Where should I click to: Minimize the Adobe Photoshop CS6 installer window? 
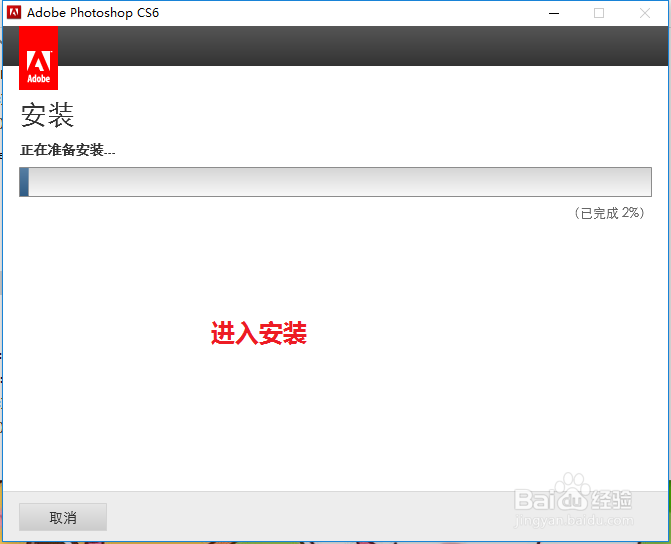point(554,13)
